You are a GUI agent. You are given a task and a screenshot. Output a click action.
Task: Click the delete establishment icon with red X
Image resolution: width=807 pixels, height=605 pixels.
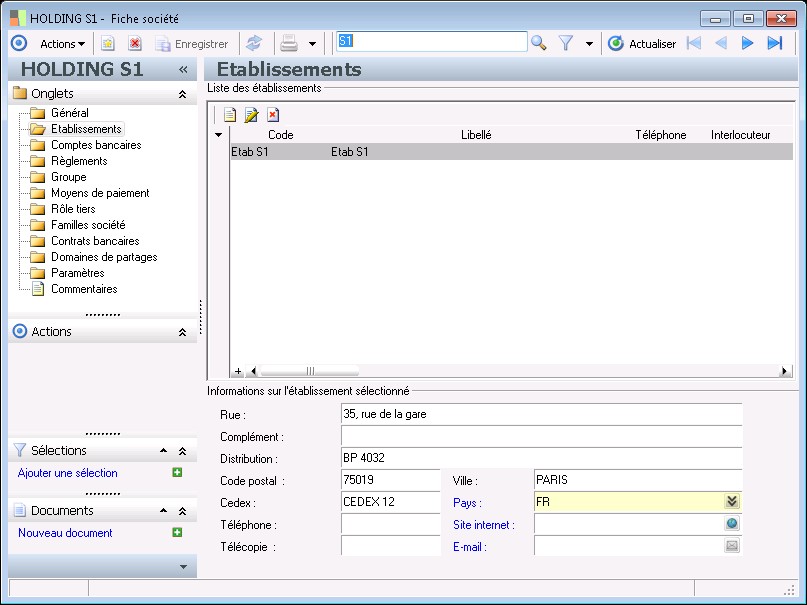(x=272, y=115)
